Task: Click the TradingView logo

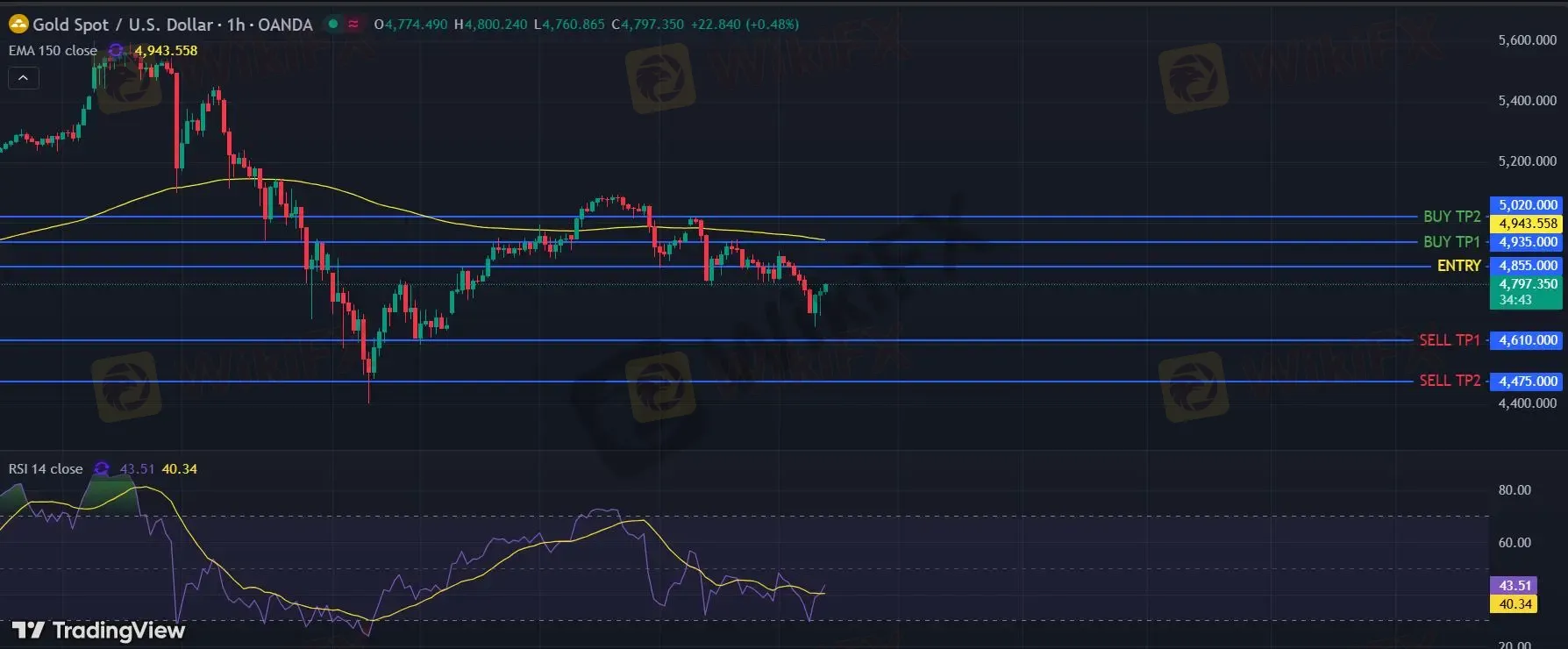Action: (98, 631)
